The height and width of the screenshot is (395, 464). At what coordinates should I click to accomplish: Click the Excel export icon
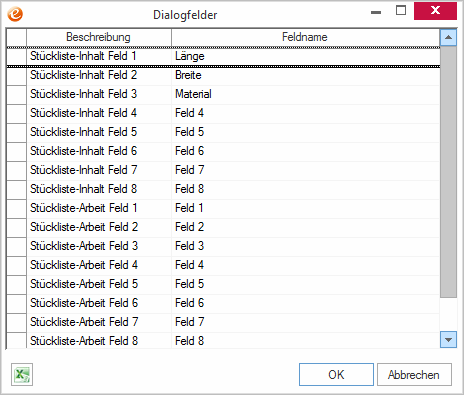22,374
